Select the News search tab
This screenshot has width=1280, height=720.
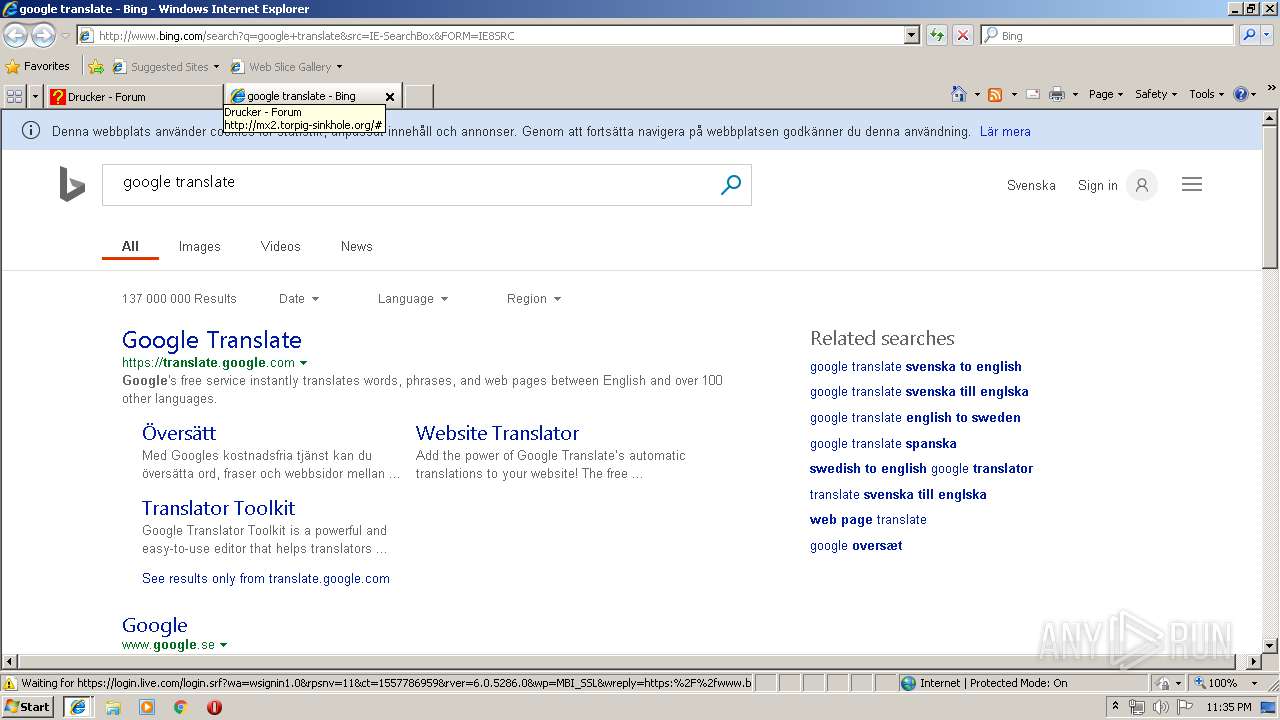356,246
